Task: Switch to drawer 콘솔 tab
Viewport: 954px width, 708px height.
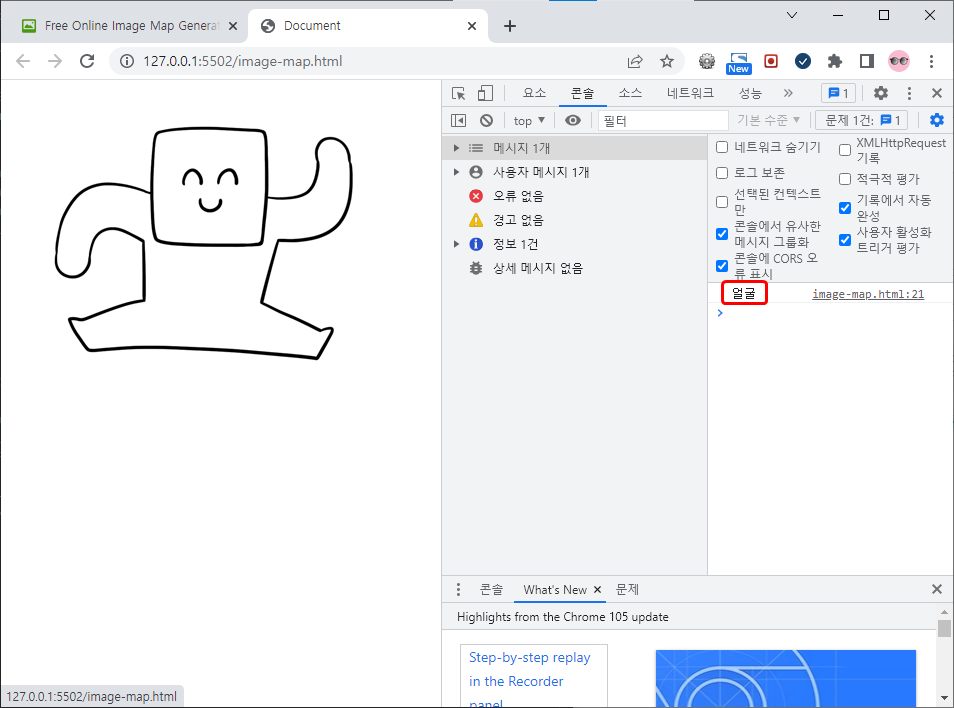Action: click(491, 589)
